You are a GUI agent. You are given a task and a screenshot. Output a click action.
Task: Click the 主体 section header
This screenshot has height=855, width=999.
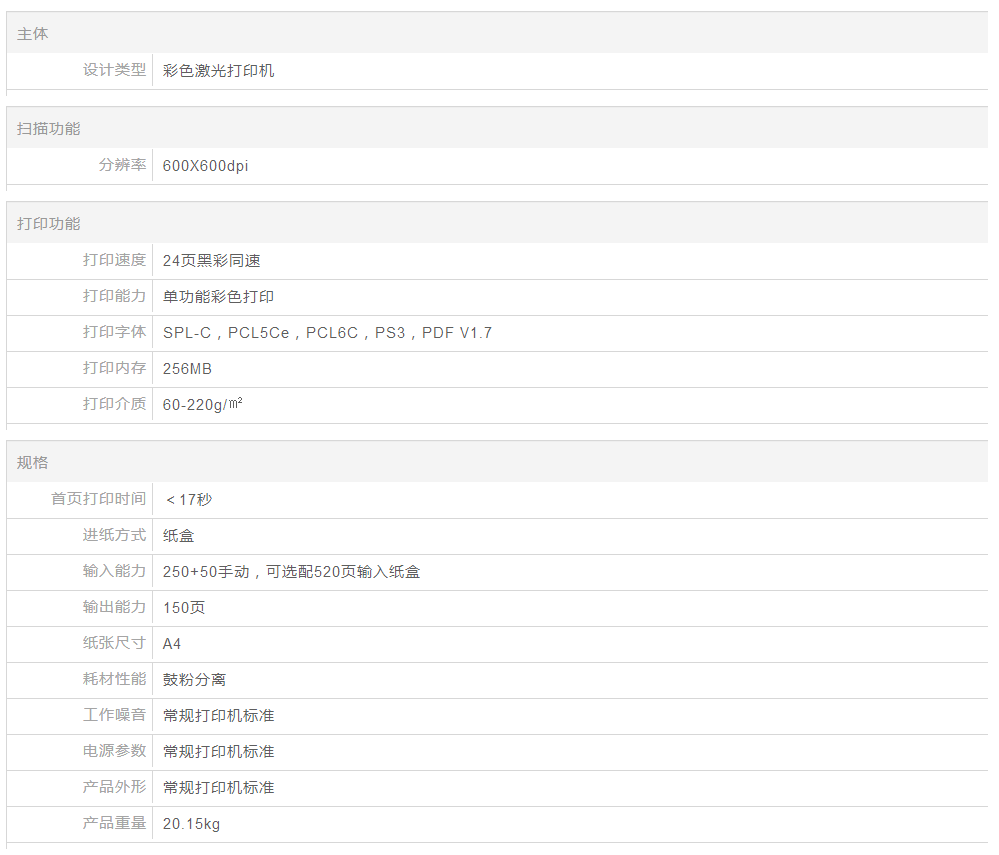click(x=33, y=34)
